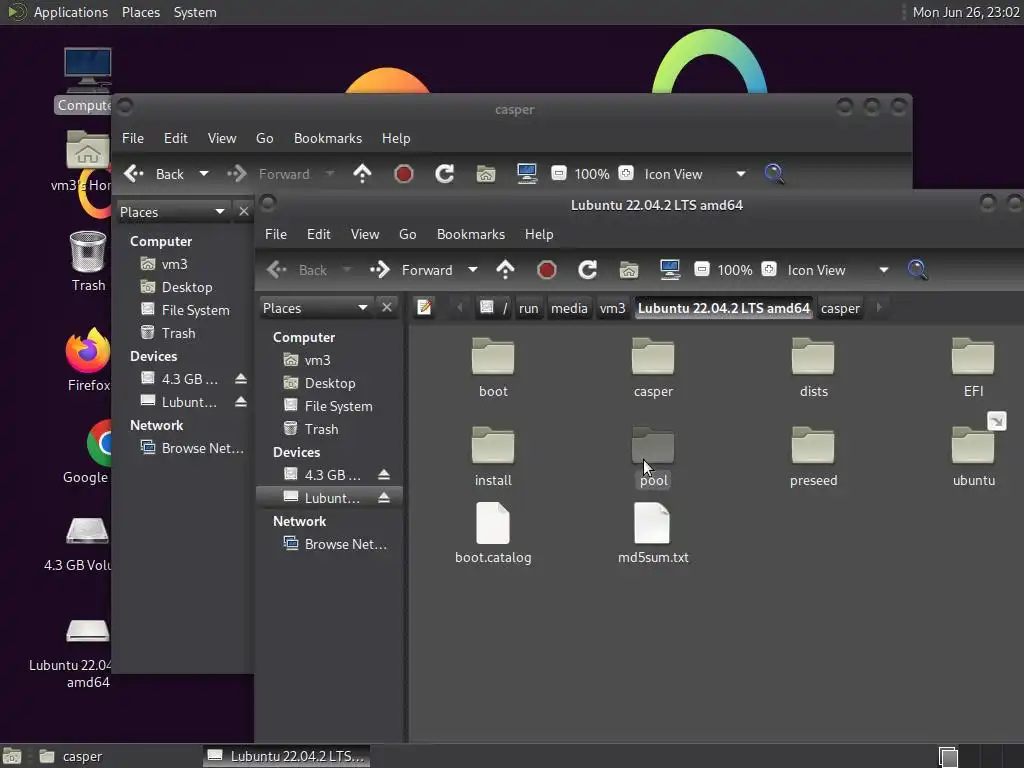Open Go menu in Lubuntu window
Image resolution: width=1024 pixels, height=768 pixels.
coord(408,234)
